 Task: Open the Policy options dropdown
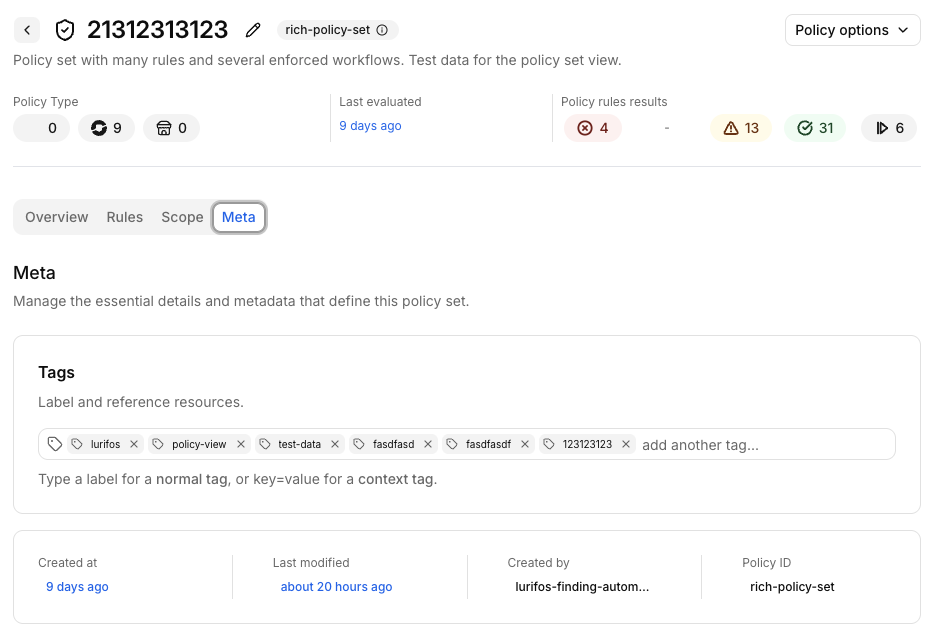[852, 30]
